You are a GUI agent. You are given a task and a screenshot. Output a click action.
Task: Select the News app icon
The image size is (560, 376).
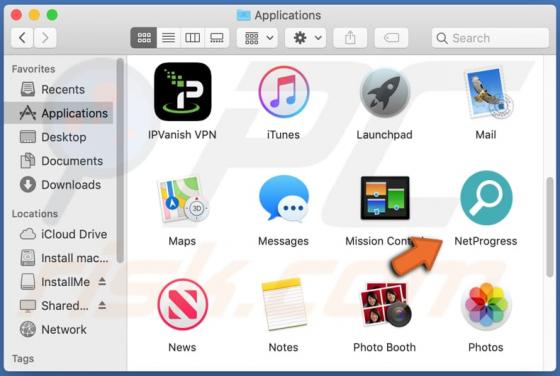[182, 304]
